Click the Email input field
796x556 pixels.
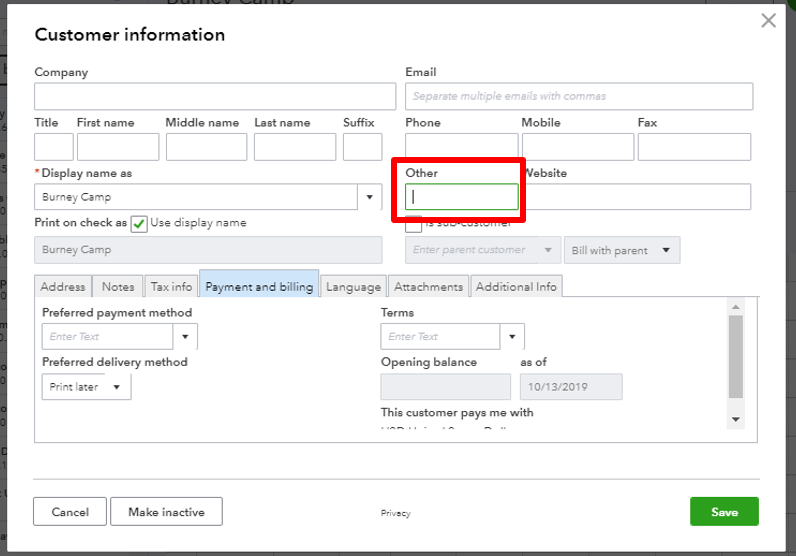578,97
